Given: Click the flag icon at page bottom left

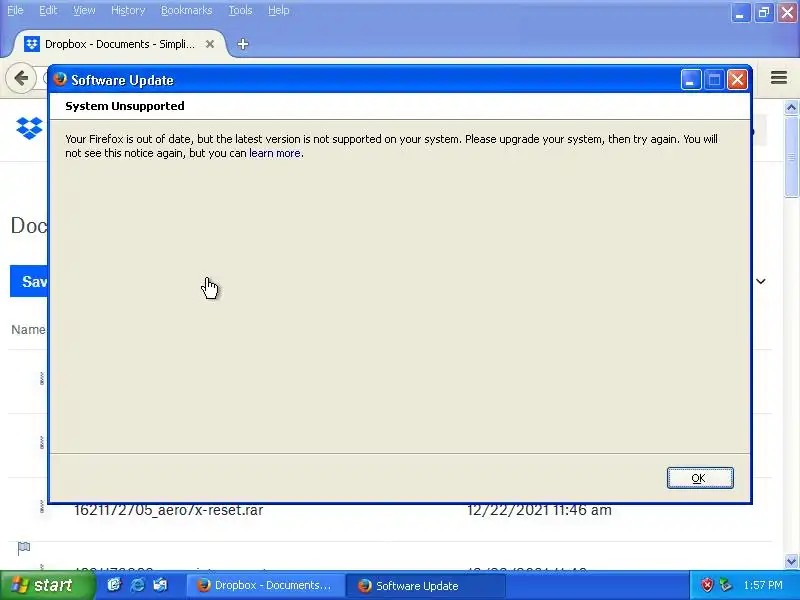Looking at the screenshot, I should tap(24, 548).
